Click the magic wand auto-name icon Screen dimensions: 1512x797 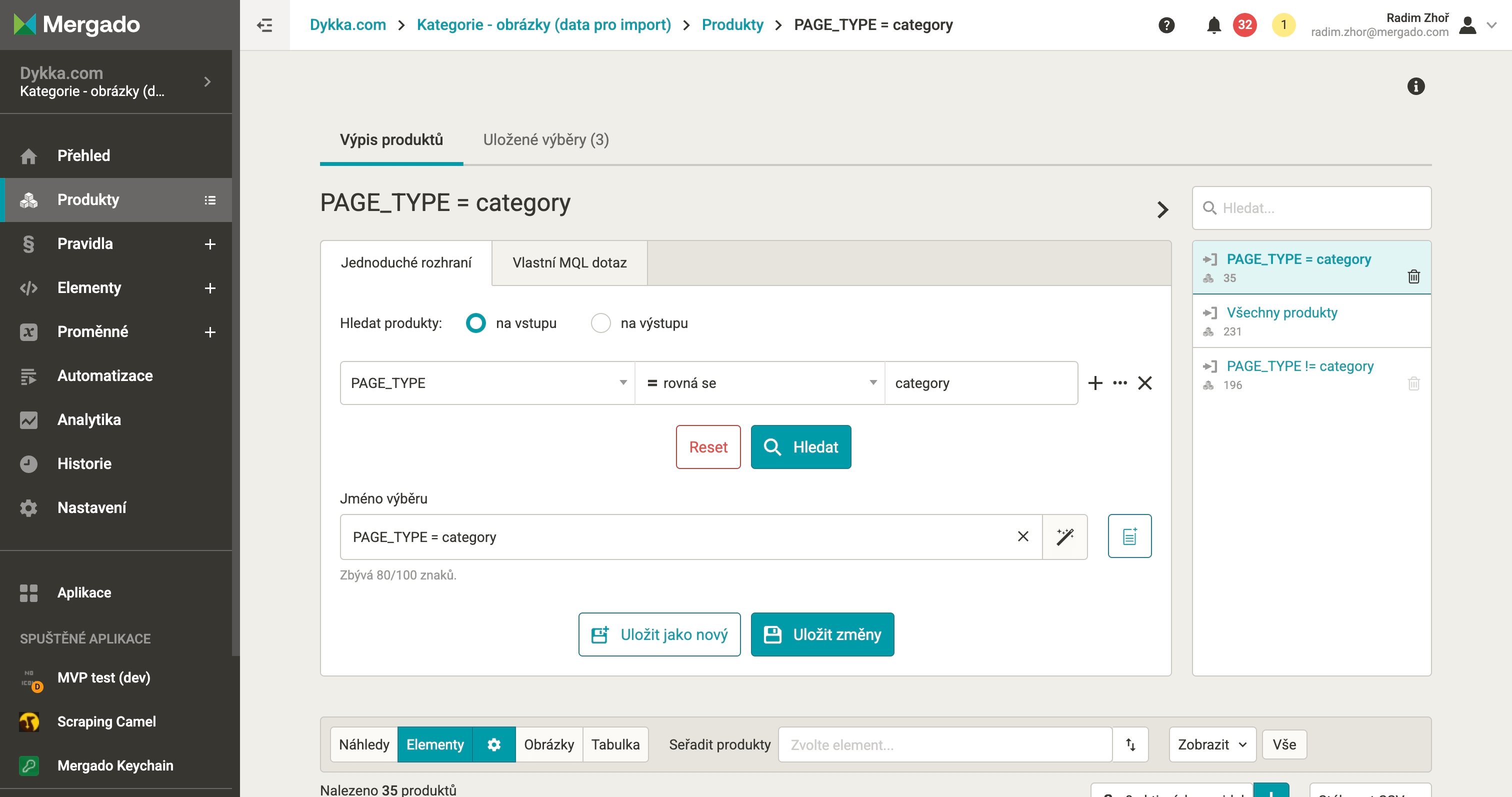1064,536
